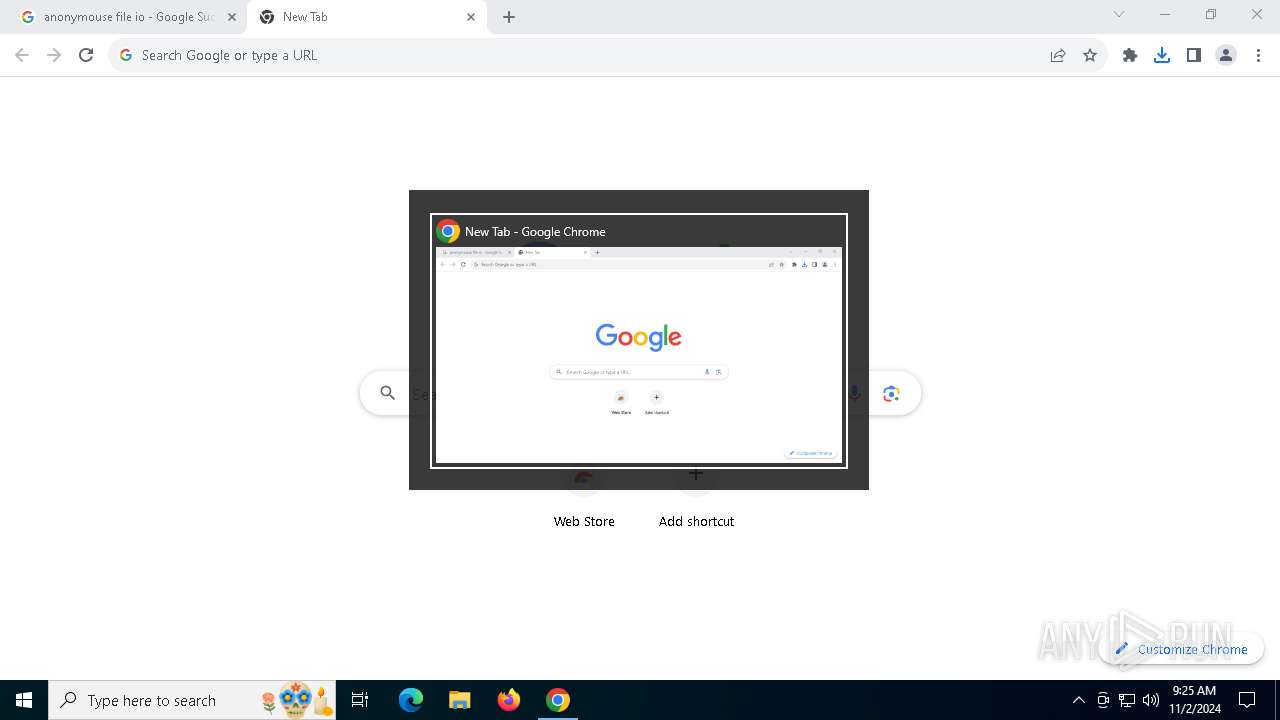Open the tab search dropdown chevron
This screenshot has height=720, width=1280.
click(1119, 14)
